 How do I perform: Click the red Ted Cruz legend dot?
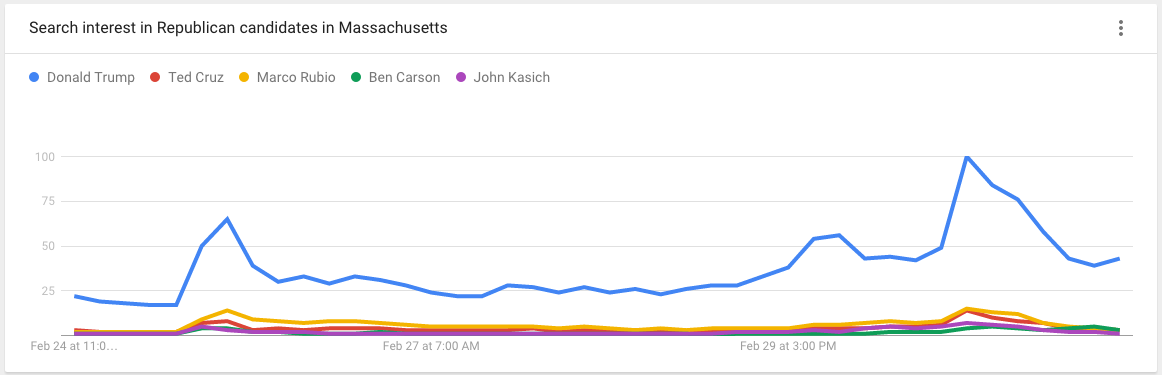(156, 77)
